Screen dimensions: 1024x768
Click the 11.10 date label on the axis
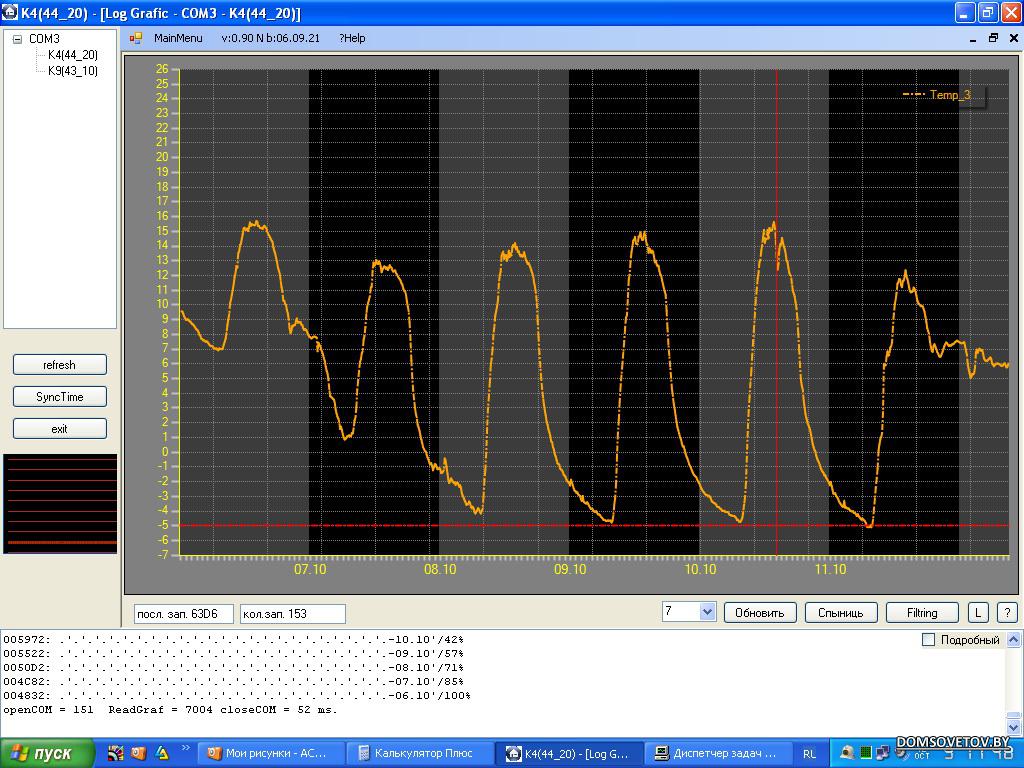coord(830,569)
